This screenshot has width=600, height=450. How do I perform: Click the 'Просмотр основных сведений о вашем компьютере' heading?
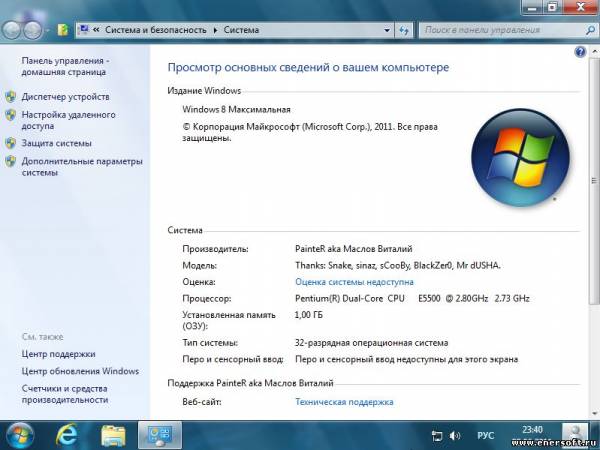[308, 67]
